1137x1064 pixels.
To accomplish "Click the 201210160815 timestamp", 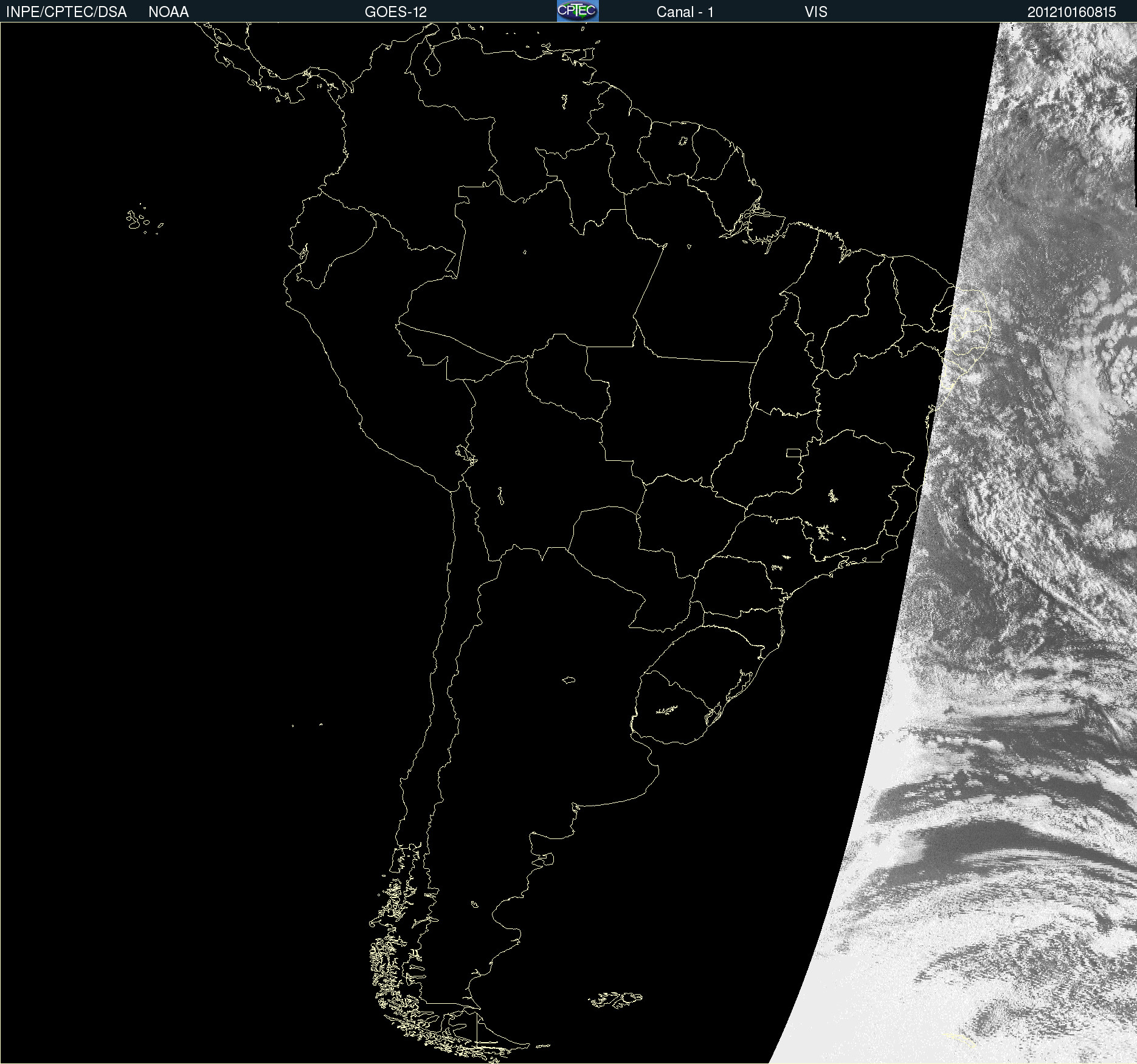I will pyautogui.click(x=1072, y=12).
